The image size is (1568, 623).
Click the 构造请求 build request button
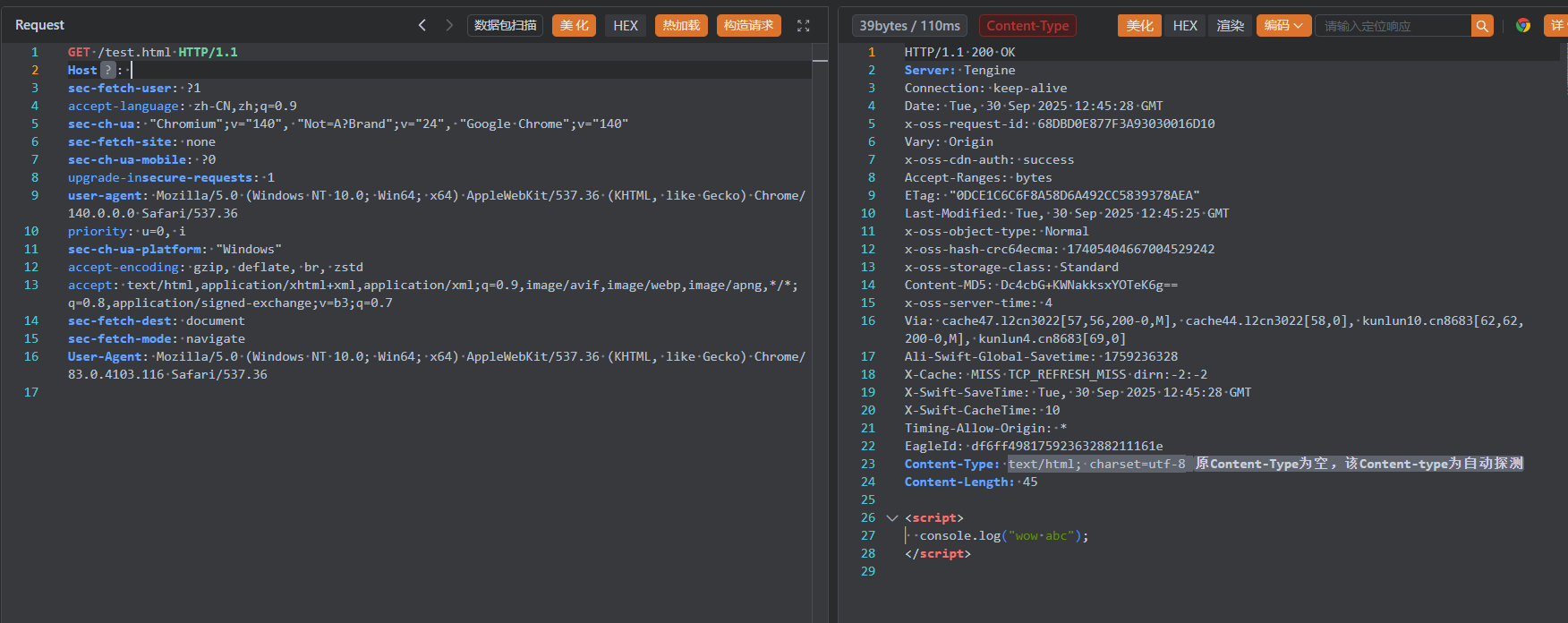(x=748, y=26)
